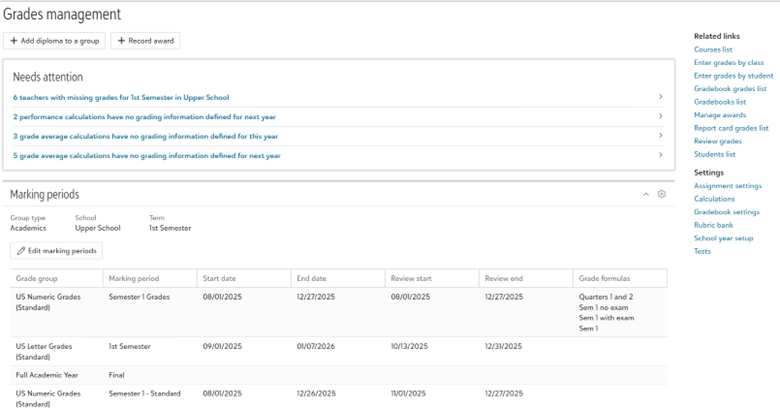The width and height of the screenshot is (780, 410).
Task: Open the 6 teachers with missing grades item
Action: (121, 98)
